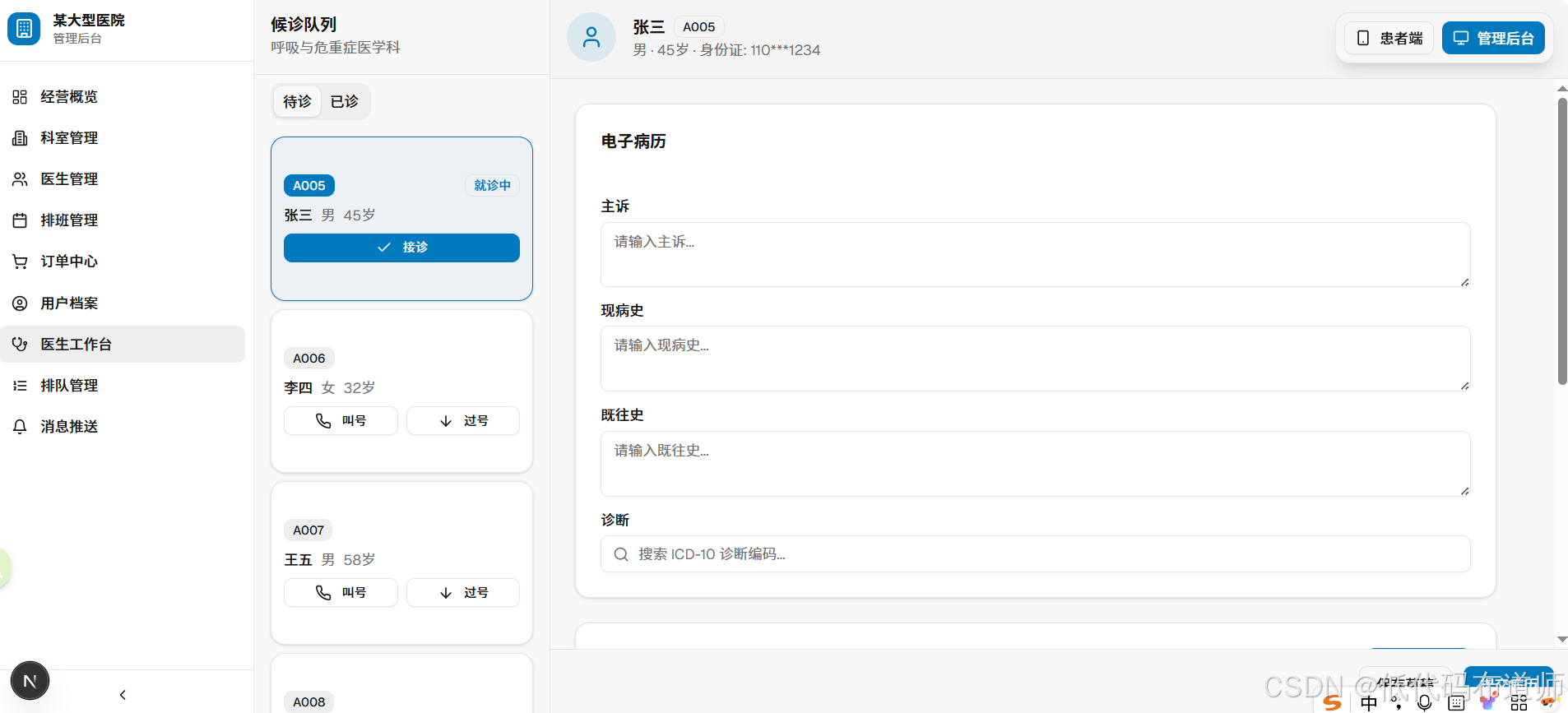Screen dimensions: 1568x713
Task: Open the IME toolbox grid icon
Action: [x=1519, y=703]
